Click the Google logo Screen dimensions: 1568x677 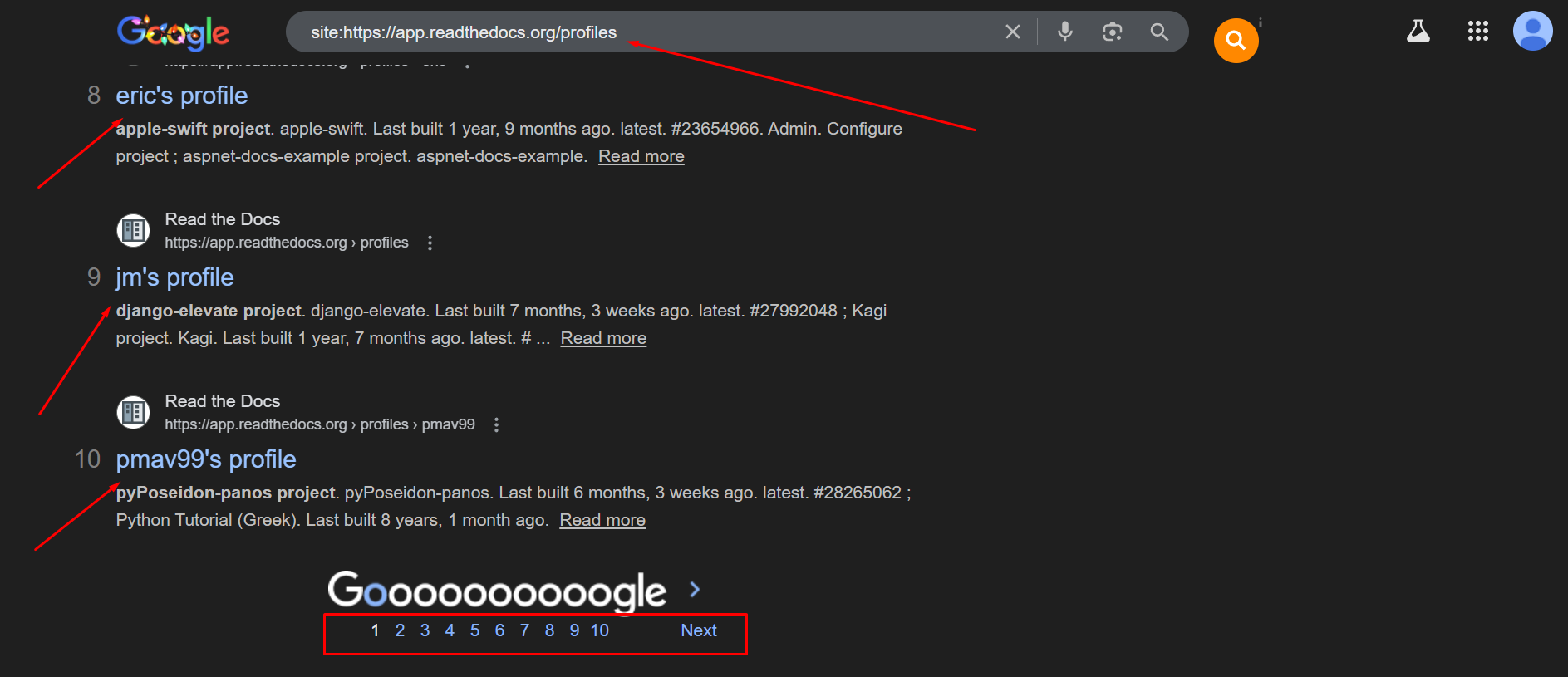173,32
